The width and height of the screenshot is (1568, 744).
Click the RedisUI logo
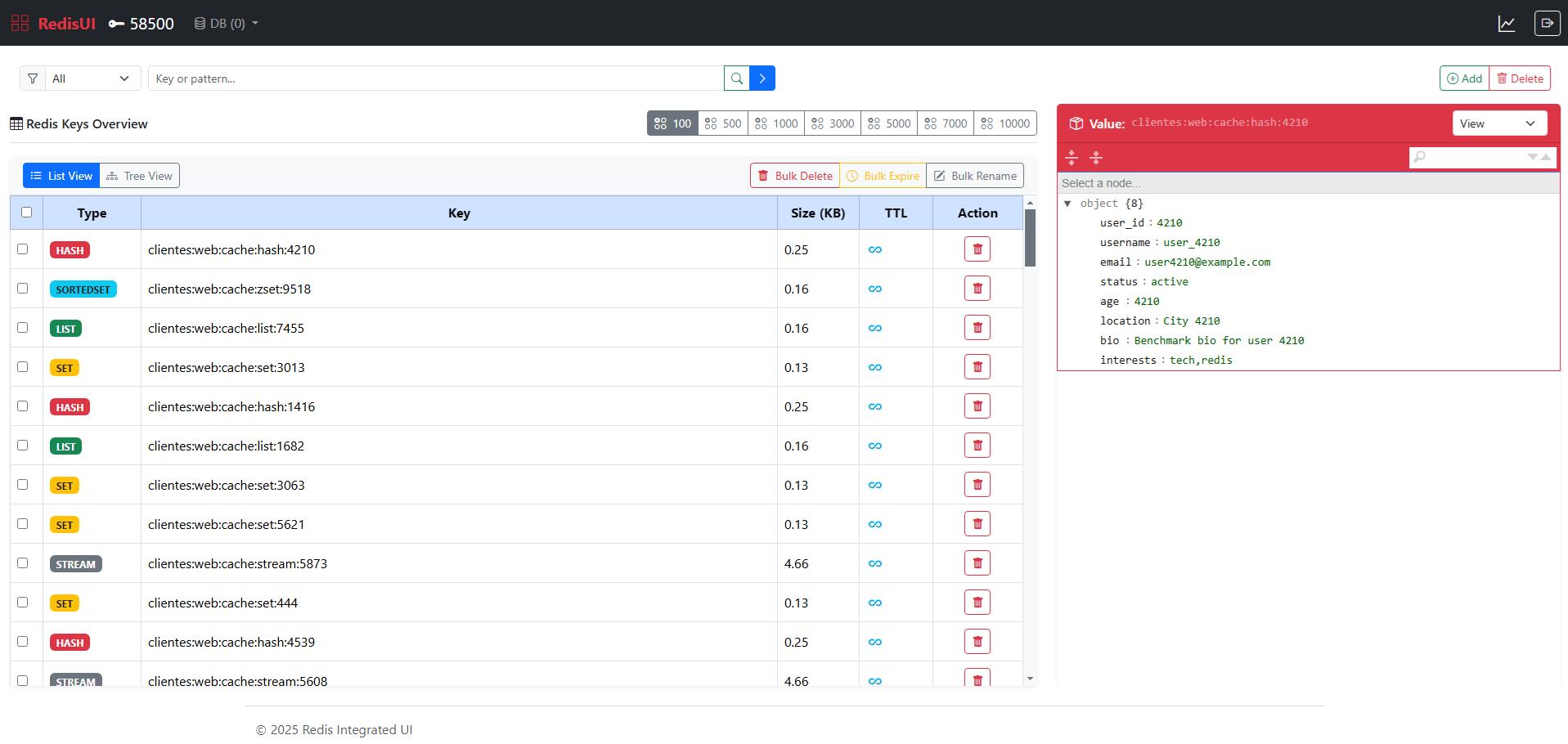[x=53, y=24]
